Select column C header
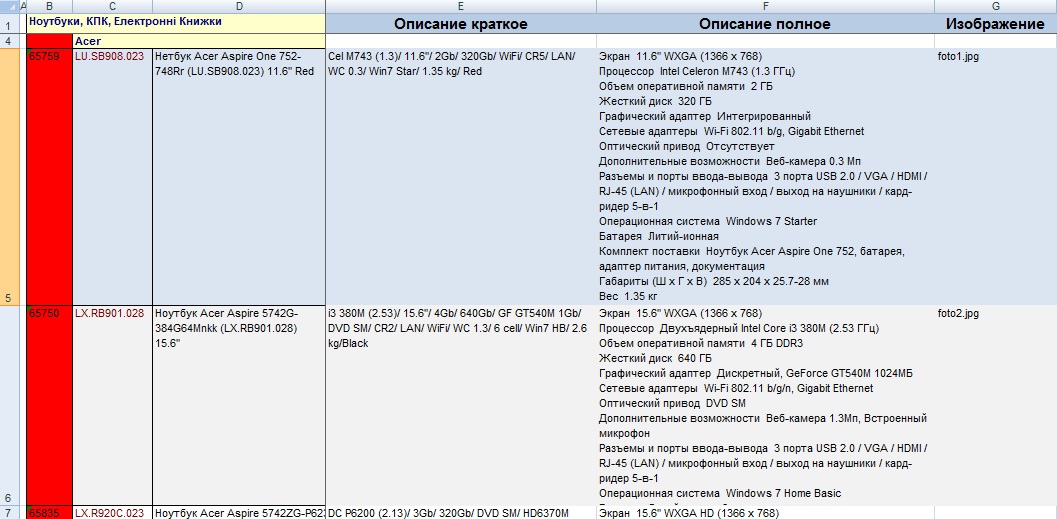 [113, 6]
